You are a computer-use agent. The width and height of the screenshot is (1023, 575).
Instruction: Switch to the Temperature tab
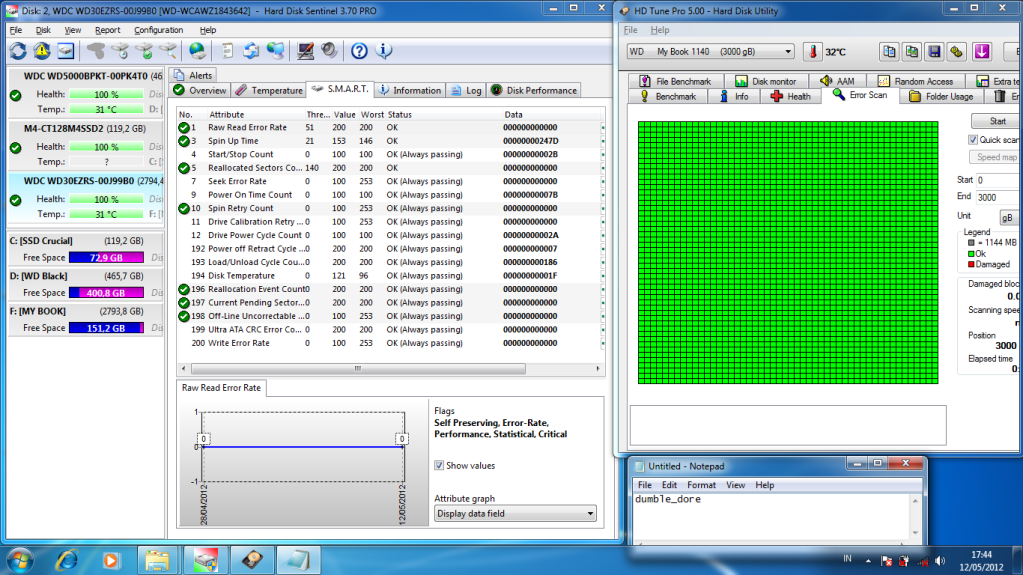pos(269,90)
